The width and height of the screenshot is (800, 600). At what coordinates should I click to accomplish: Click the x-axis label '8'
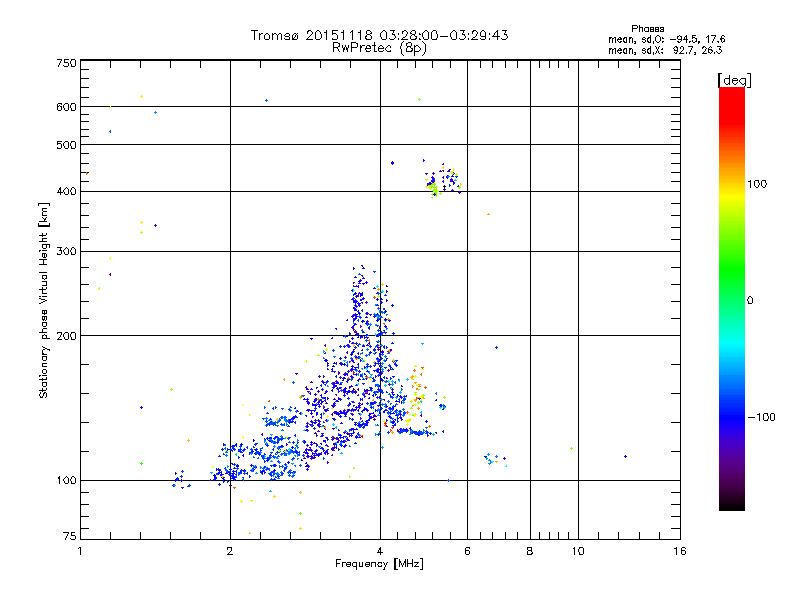pos(530,551)
